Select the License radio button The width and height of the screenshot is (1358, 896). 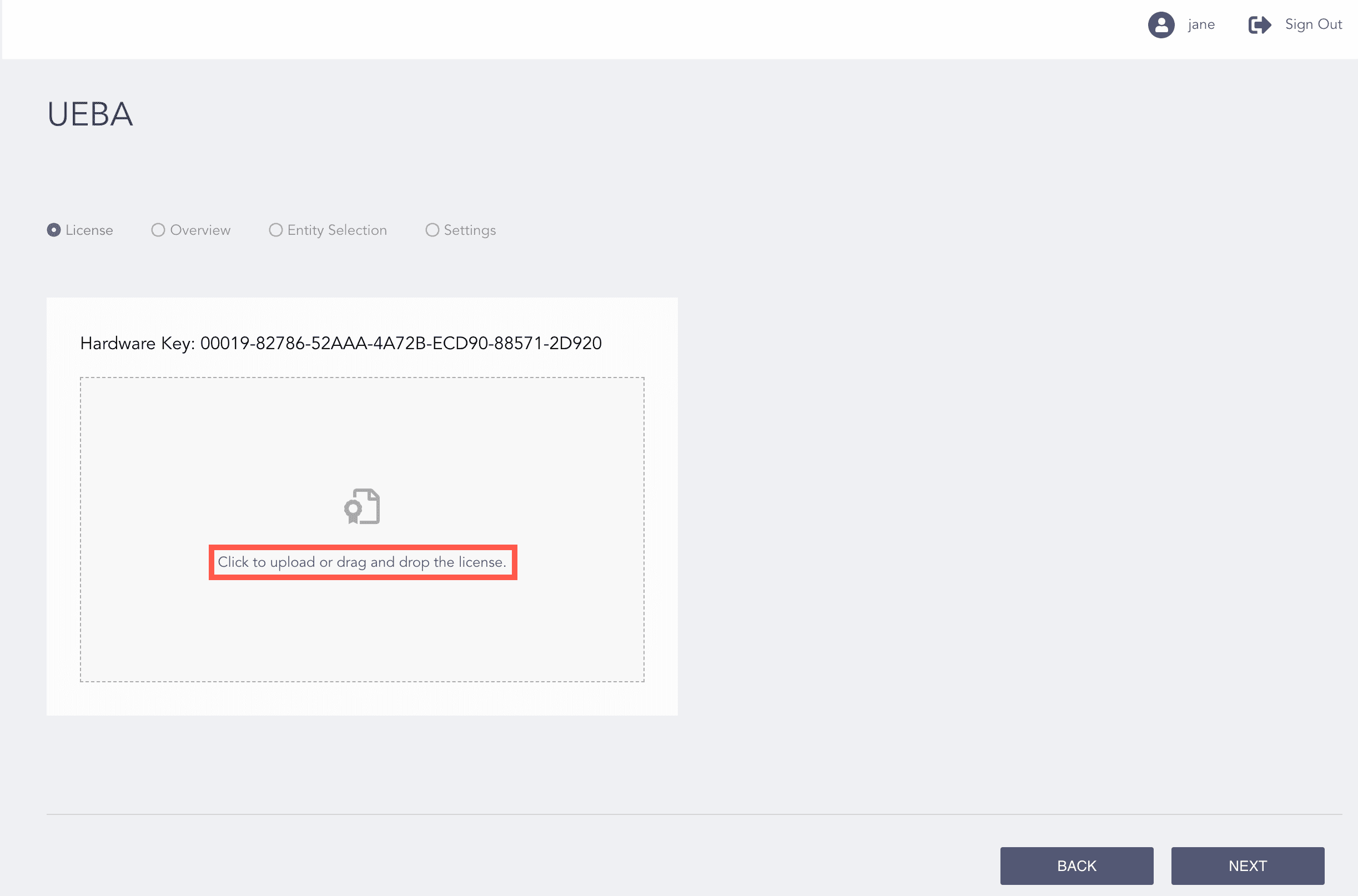[54, 230]
